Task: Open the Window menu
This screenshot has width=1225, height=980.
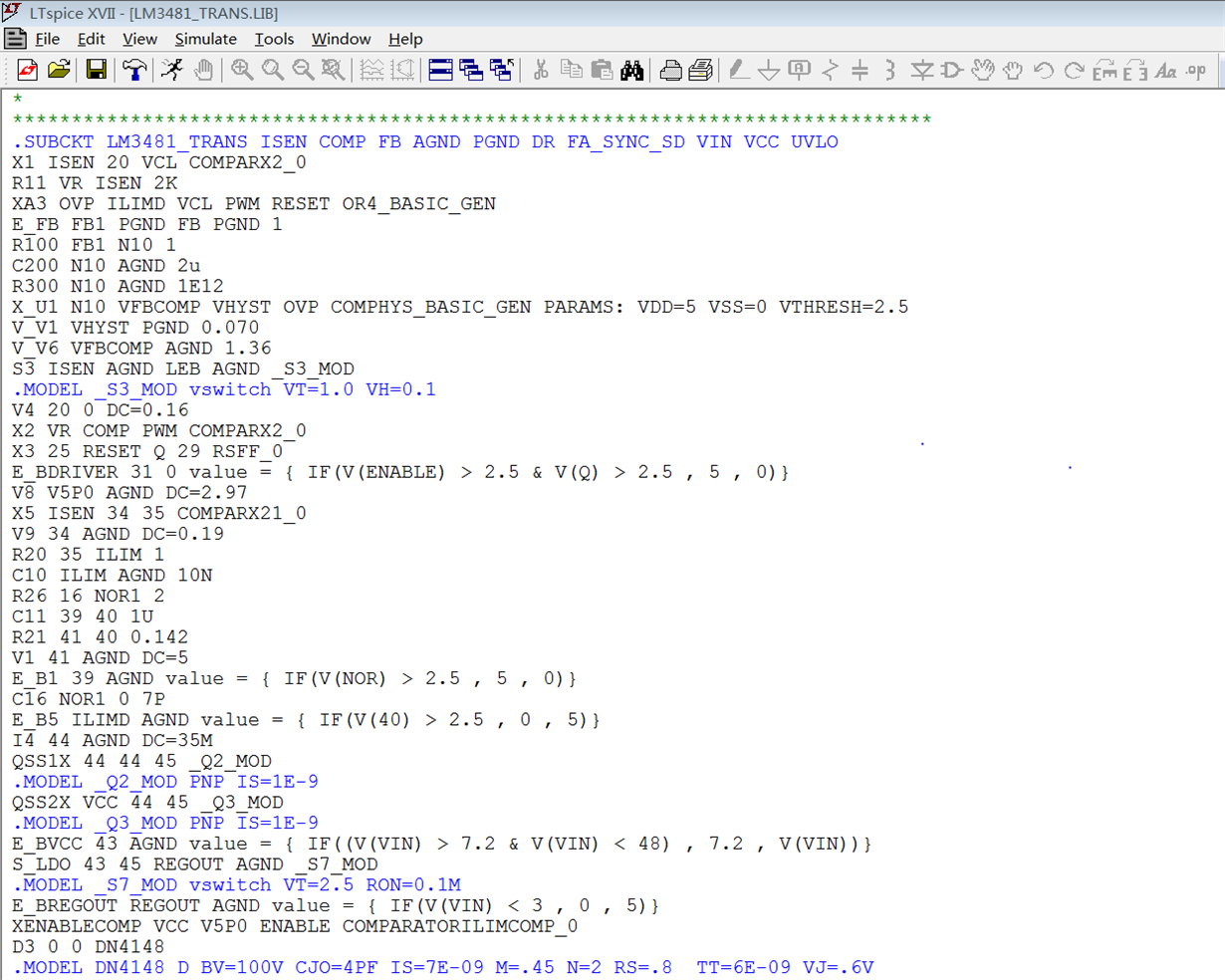Action: pyautogui.click(x=341, y=39)
